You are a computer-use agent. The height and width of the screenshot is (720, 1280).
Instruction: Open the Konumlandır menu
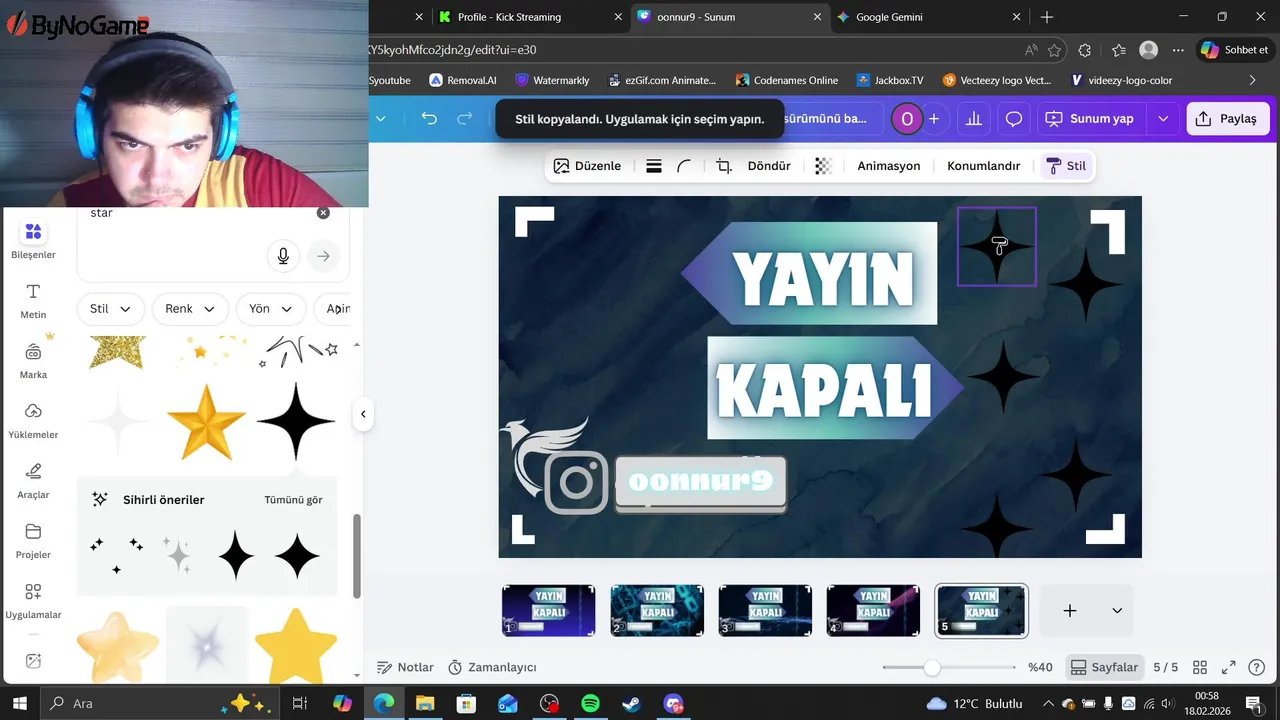click(983, 166)
